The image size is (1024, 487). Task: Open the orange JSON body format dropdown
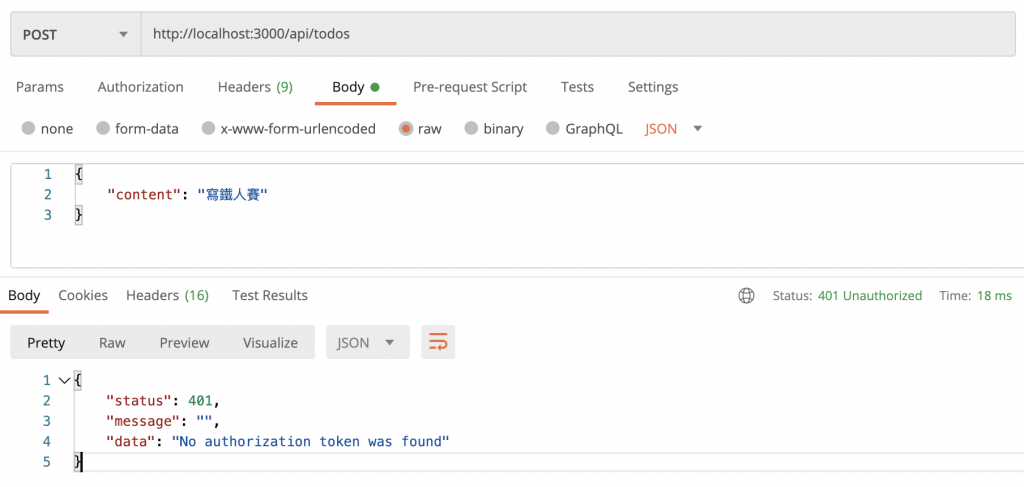(674, 129)
